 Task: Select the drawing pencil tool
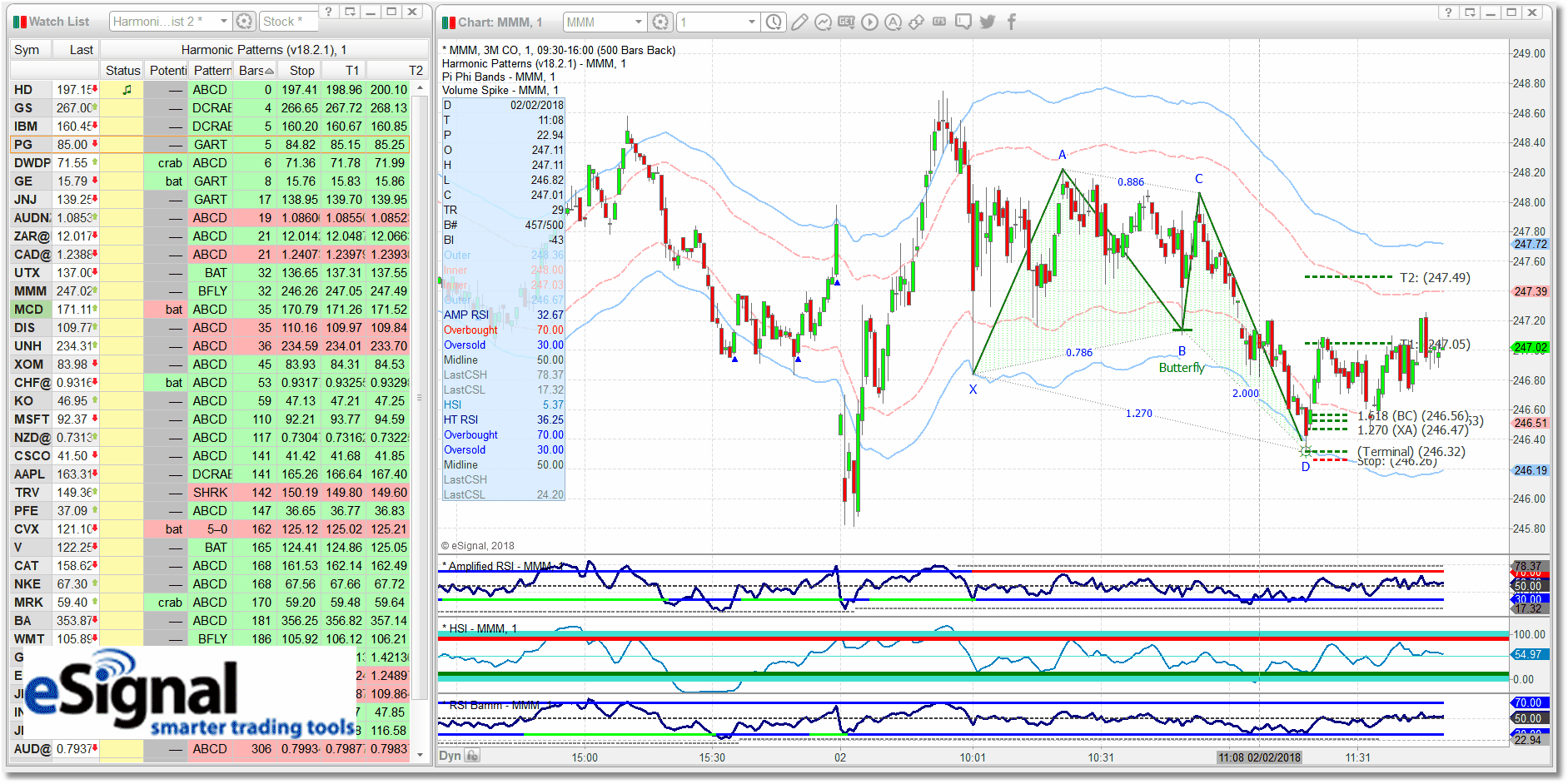pyautogui.click(x=799, y=22)
